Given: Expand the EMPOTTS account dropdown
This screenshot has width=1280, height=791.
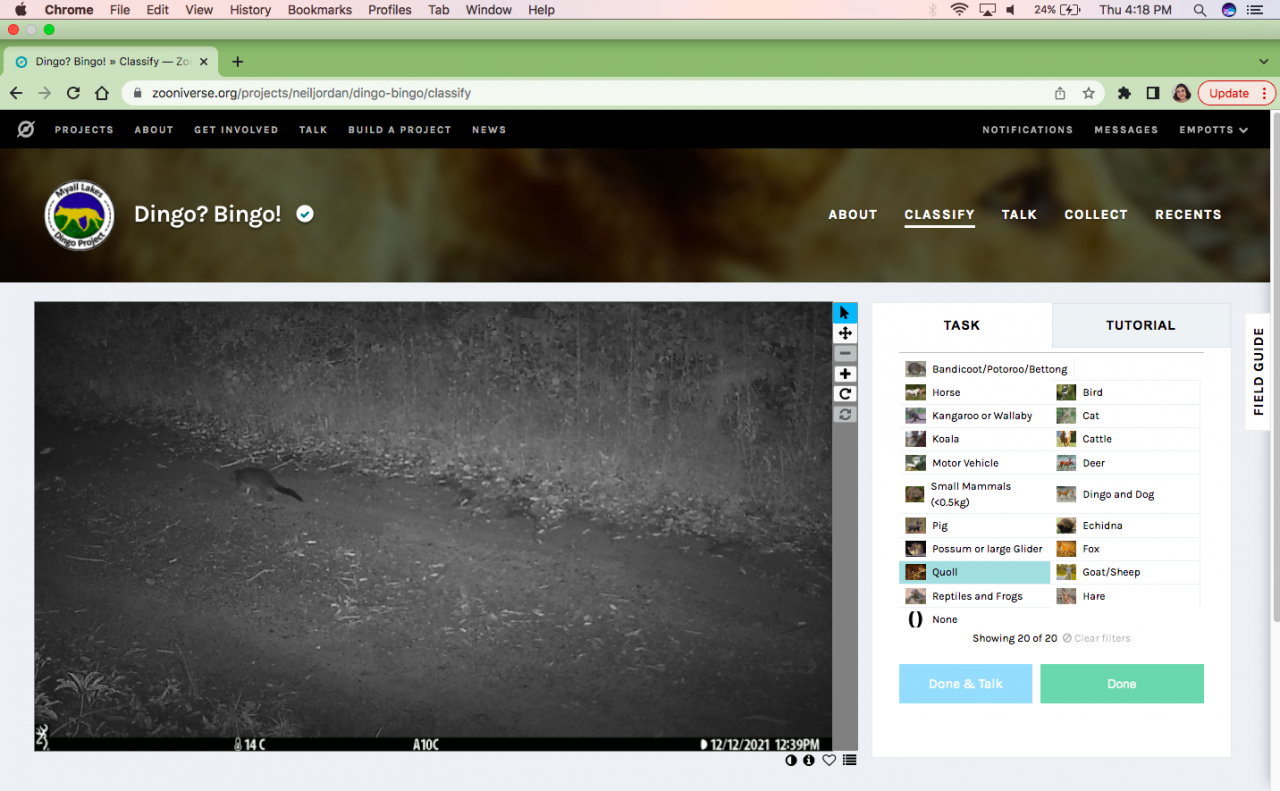Looking at the screenshot, I should pos(1213,130).
